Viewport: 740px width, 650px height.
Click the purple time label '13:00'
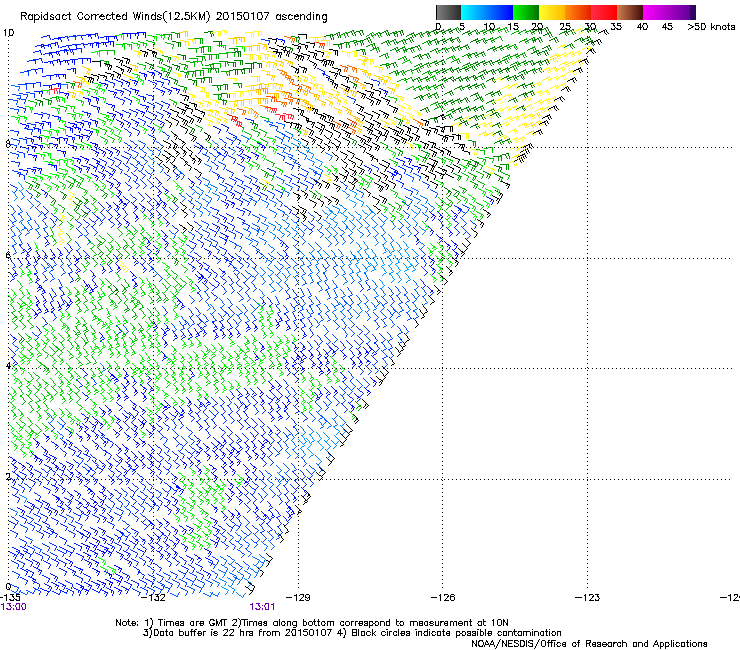[x=14, y=607]
